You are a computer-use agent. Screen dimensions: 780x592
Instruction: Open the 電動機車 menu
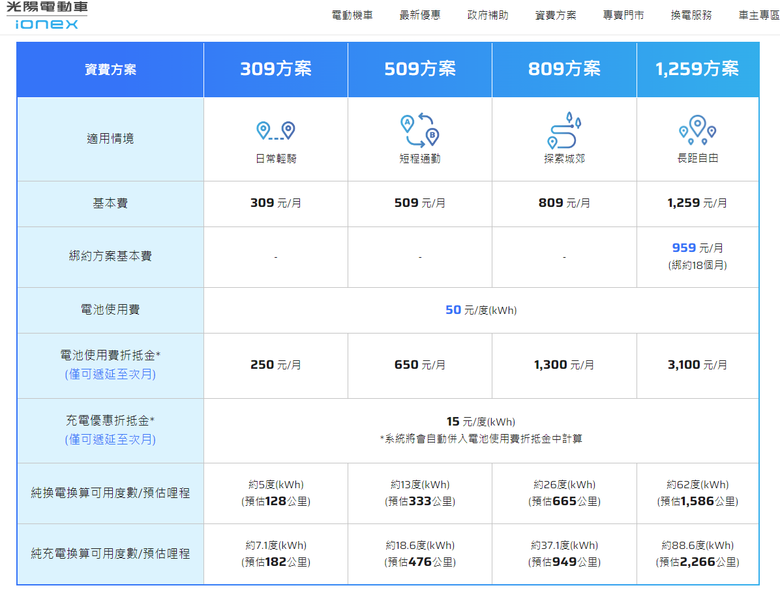click(x=352, y=15)
